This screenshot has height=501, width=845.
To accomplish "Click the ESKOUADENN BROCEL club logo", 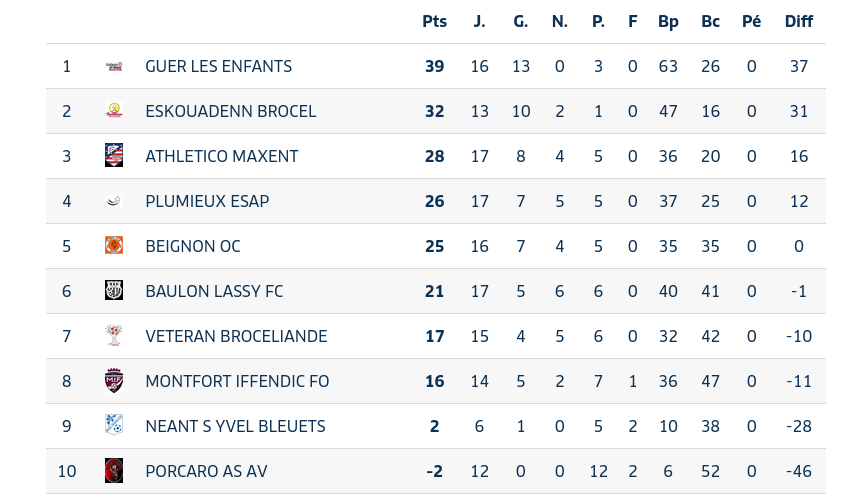I will pyautogui.click(x=114, y=111).
